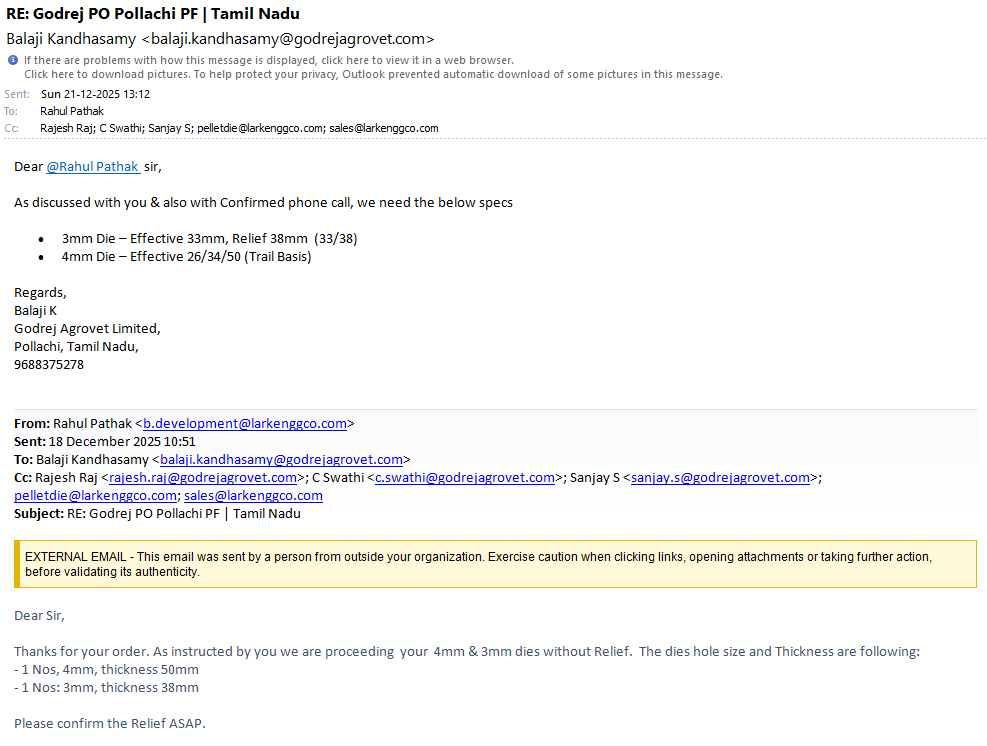Click balaji.kandhasamy@godrejagrovet.com link in quoted To line
The image size is (987, 746).
[x=281, y=460]
